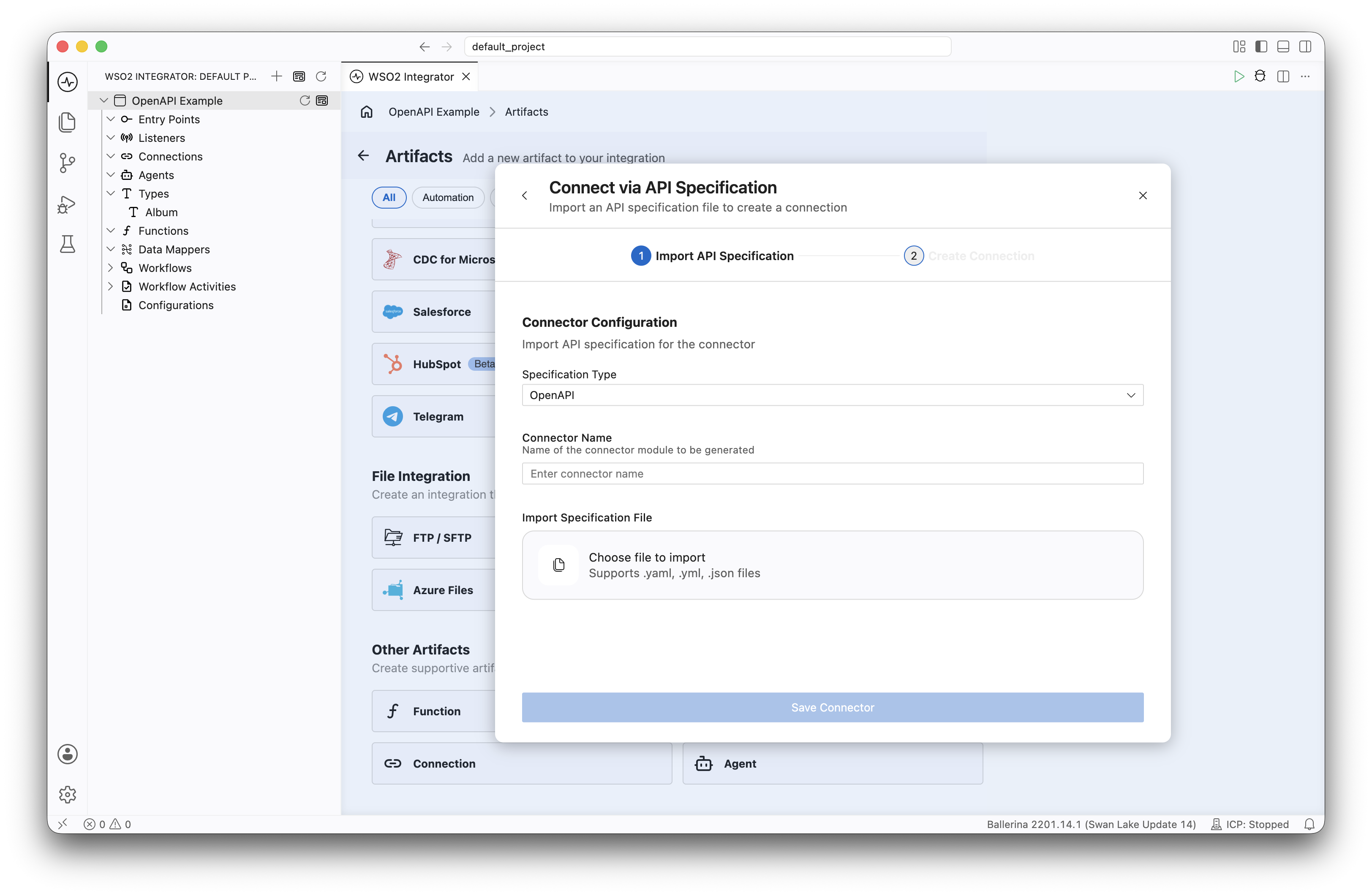
Task: Collapse the Types tree node
Action: click(x=111, y=194)
